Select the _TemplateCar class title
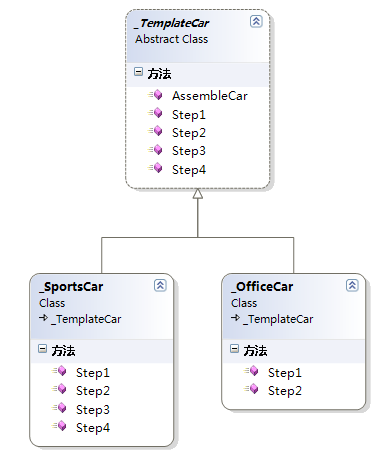Screen dimensions: 384x453 (172, 23)
